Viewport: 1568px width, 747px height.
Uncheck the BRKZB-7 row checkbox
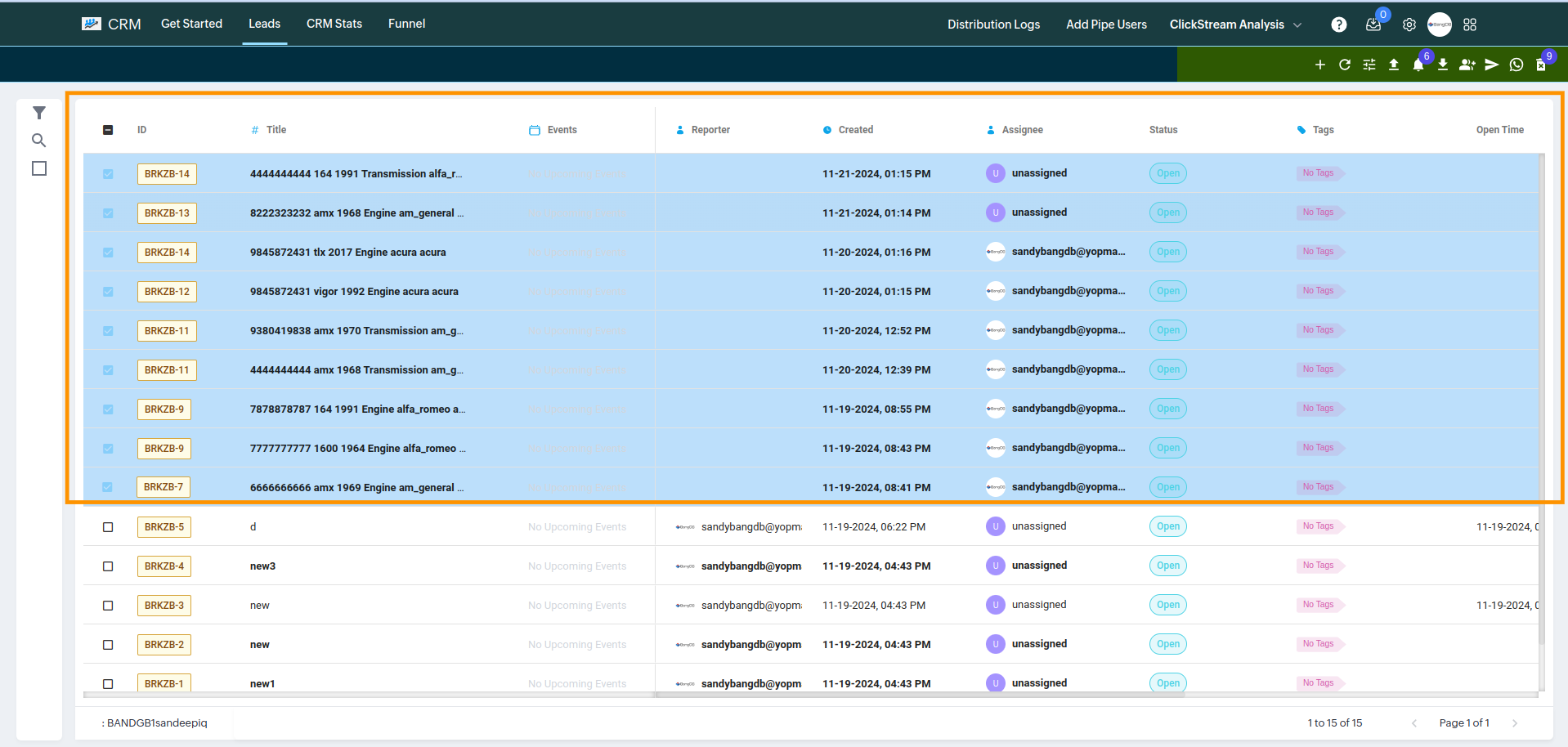(108, 488)
